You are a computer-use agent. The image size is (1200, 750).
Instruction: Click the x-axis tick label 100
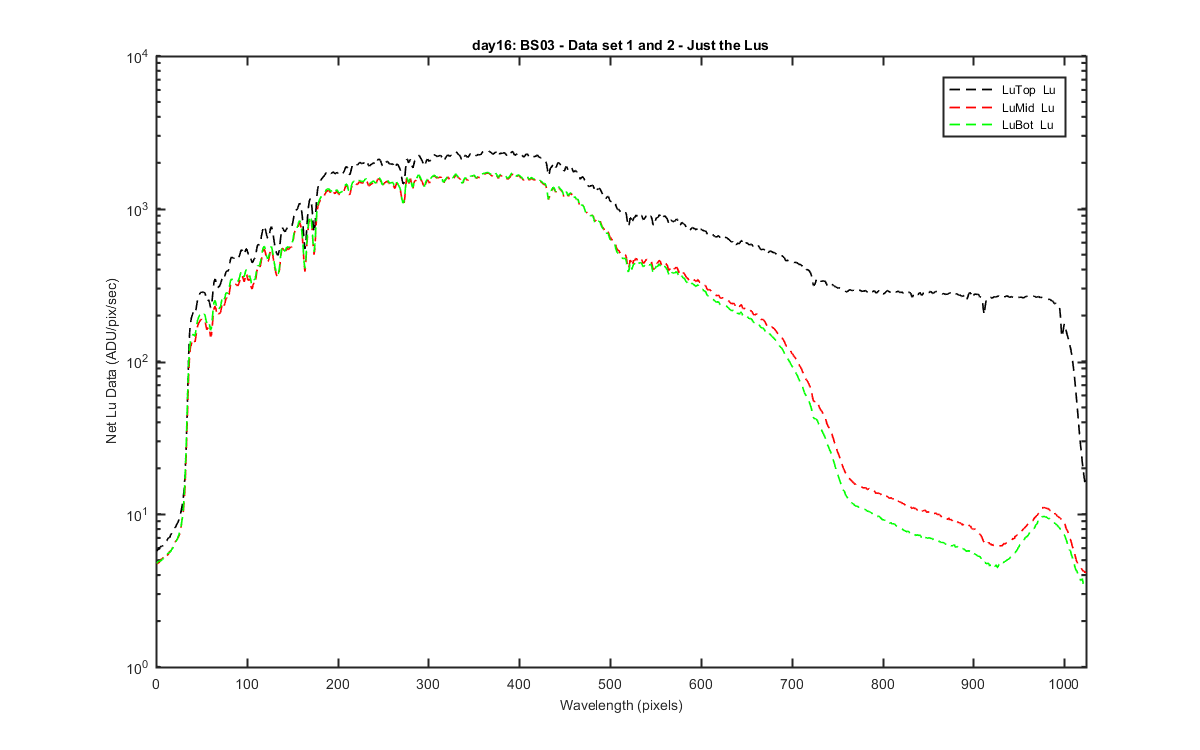[x=246, y=683]
